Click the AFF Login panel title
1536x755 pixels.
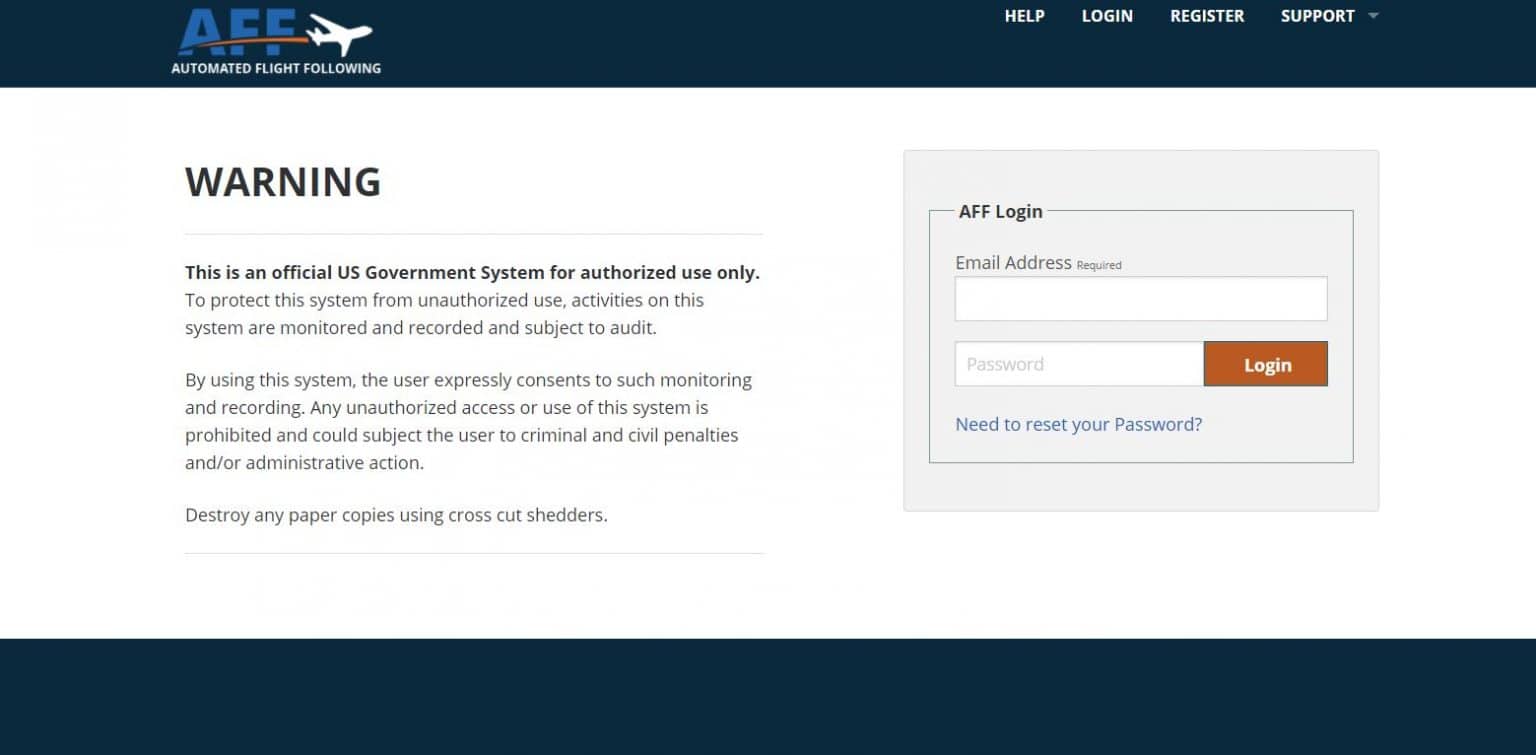(1001, 211)
